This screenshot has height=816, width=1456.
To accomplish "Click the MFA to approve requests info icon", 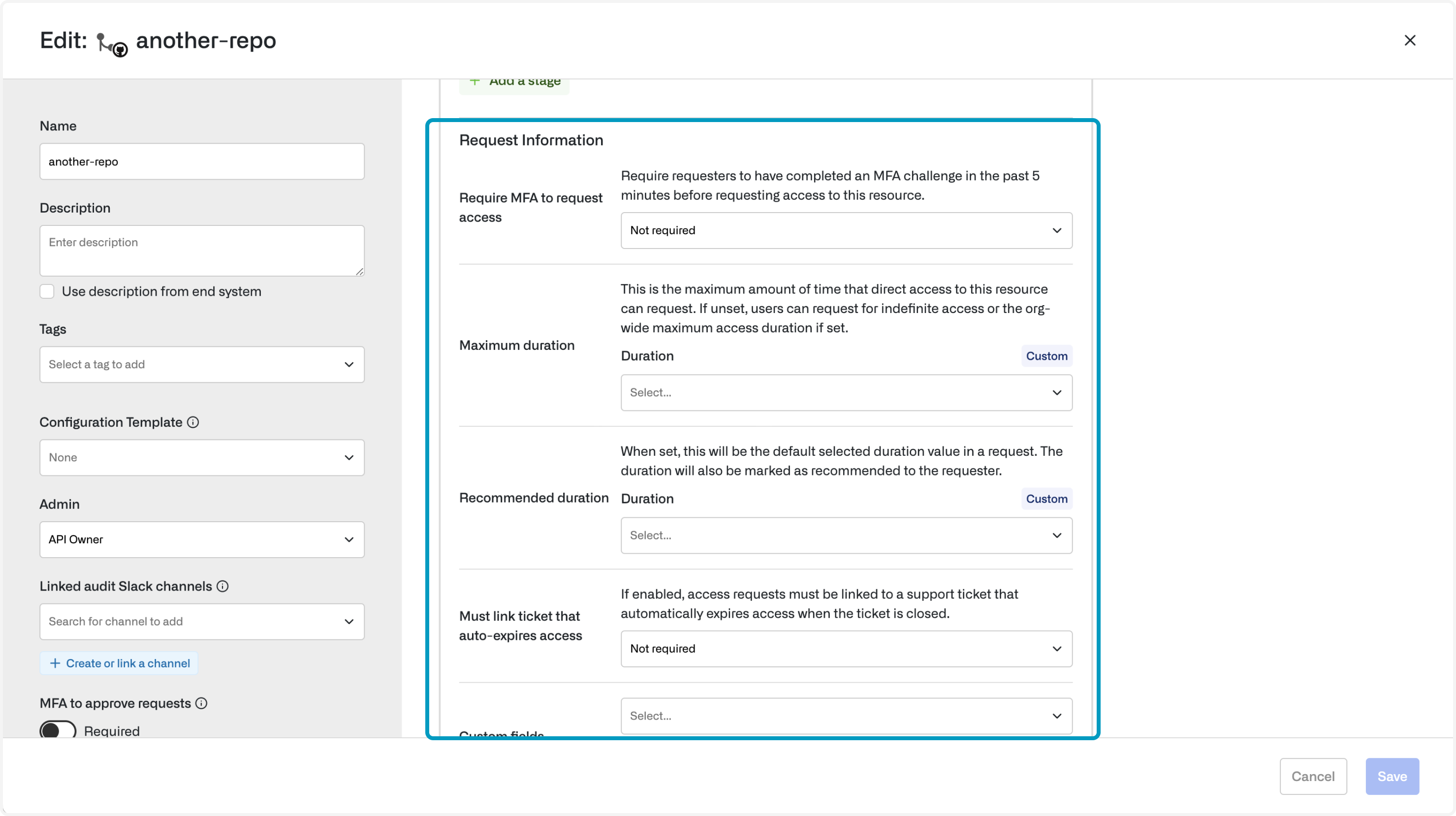I will [201, 703].
